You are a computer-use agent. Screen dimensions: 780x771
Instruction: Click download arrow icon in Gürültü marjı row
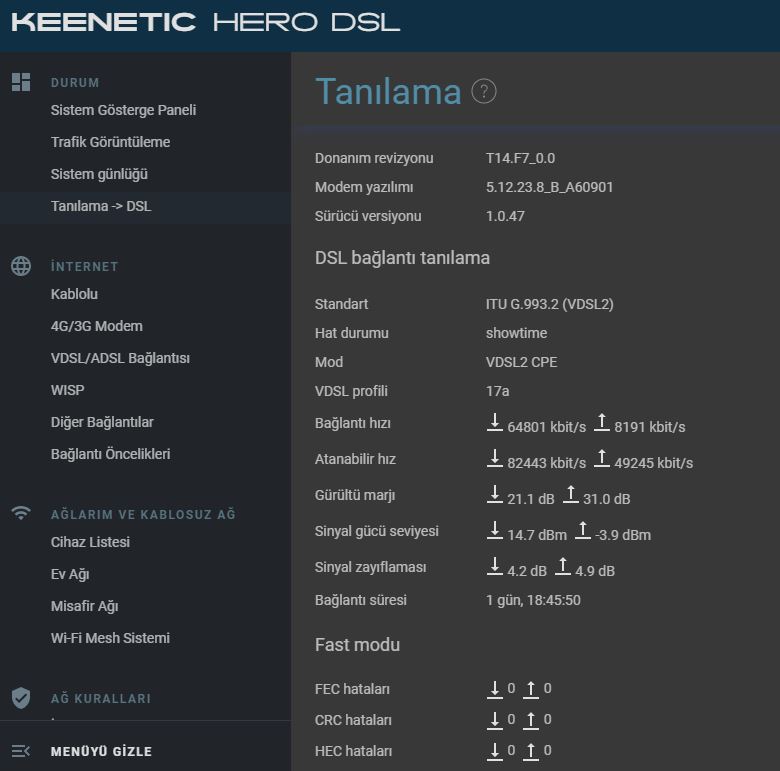click(x=494, y=494)
